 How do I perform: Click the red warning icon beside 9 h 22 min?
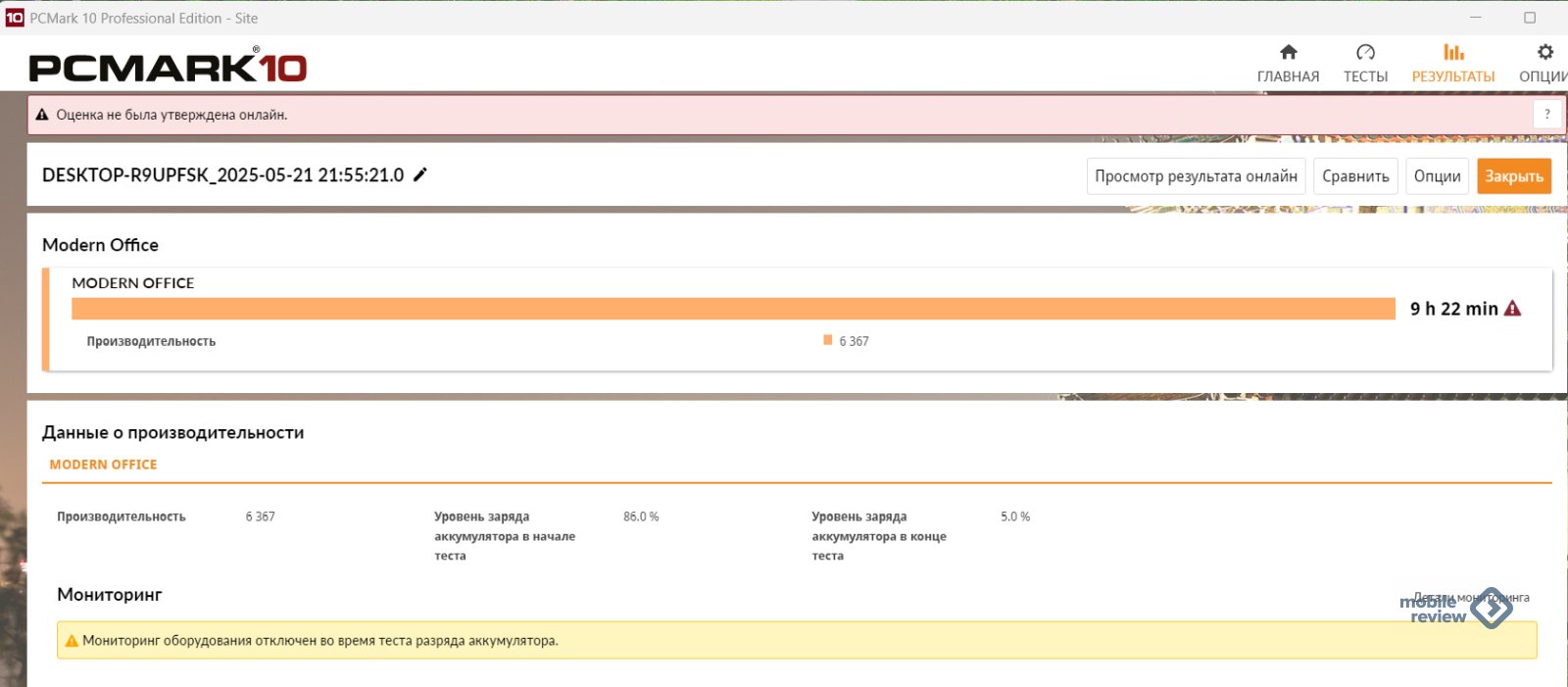click(1513, 309)
